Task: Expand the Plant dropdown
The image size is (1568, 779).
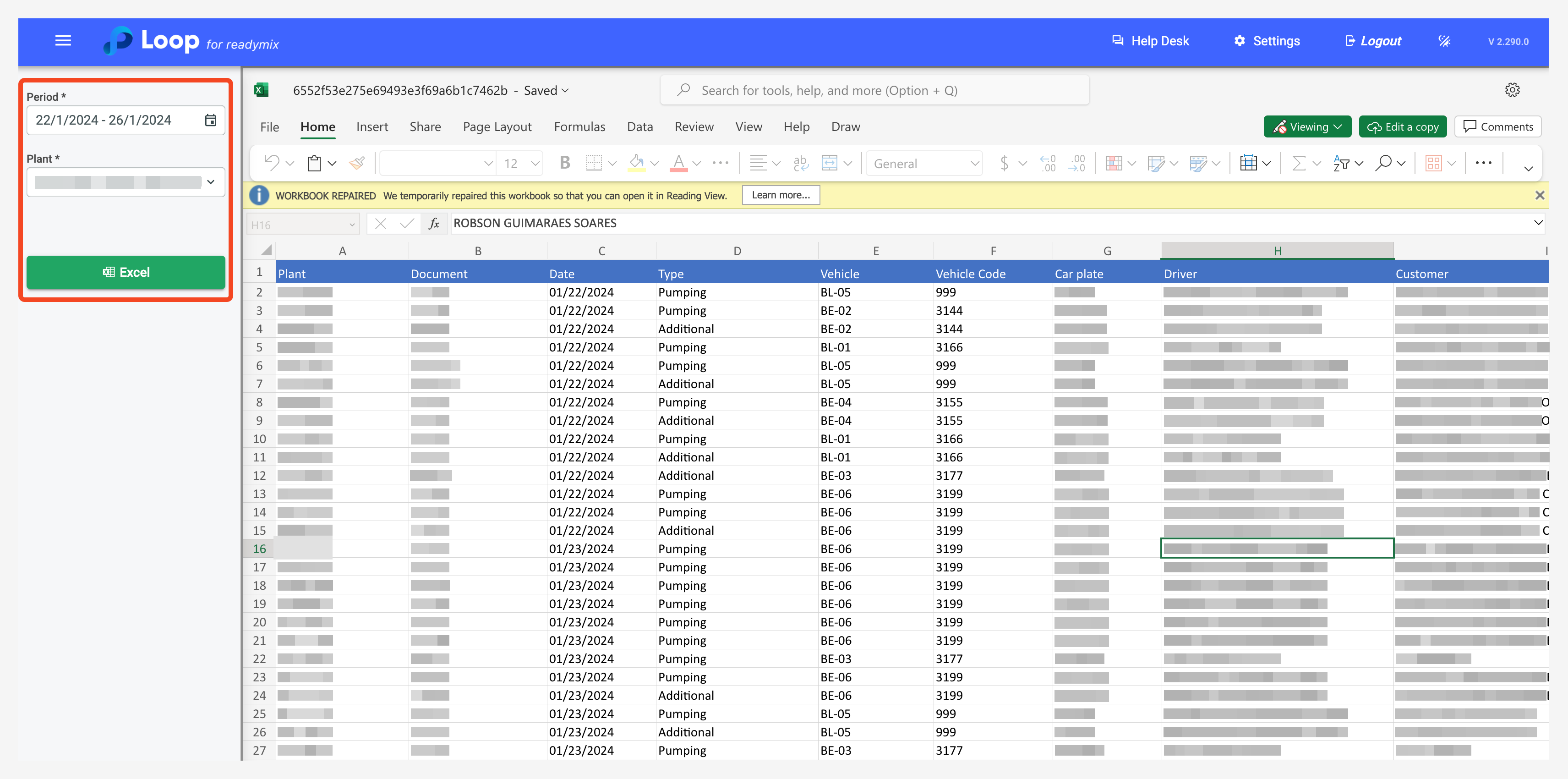Action: (211, 182)
